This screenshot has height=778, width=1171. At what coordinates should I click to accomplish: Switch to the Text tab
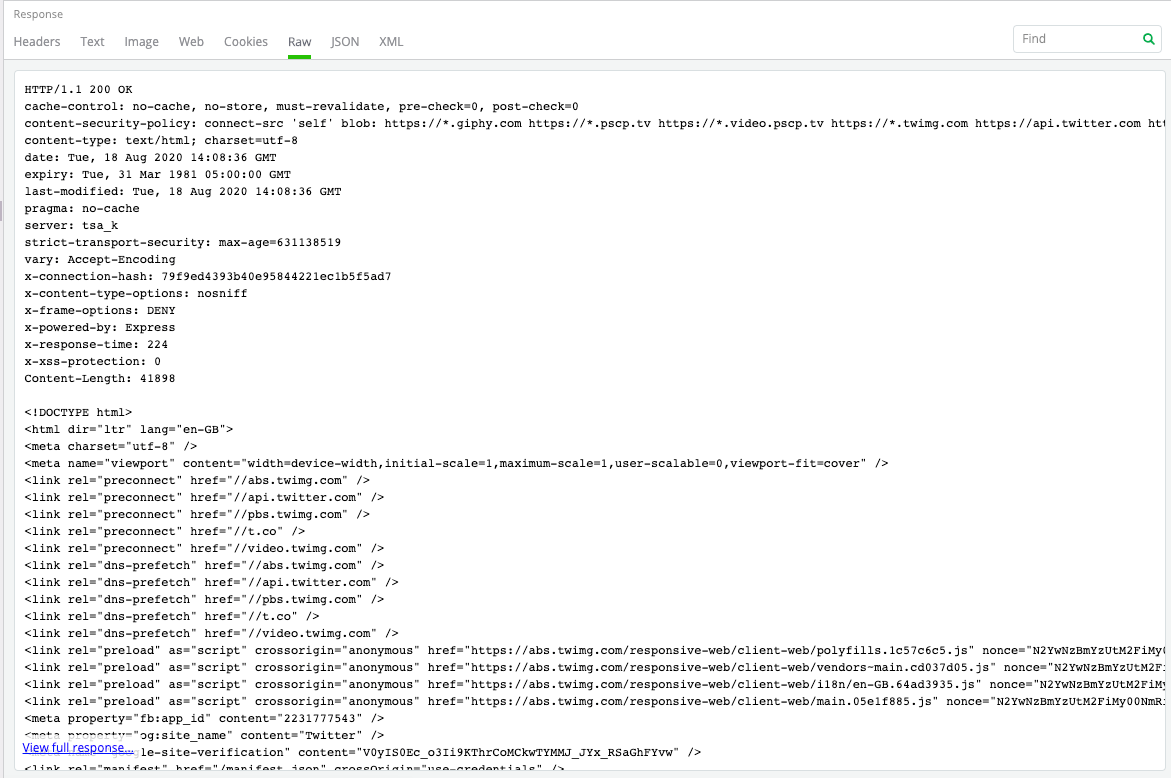93,42
